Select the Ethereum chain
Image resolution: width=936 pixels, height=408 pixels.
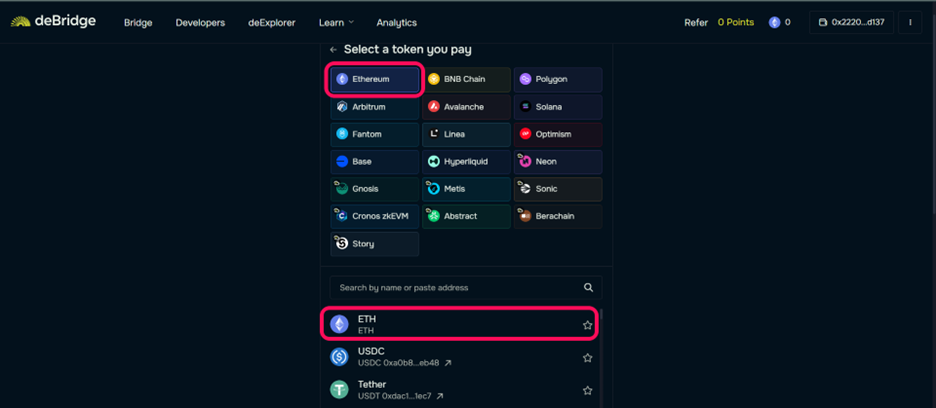(375, 79)
